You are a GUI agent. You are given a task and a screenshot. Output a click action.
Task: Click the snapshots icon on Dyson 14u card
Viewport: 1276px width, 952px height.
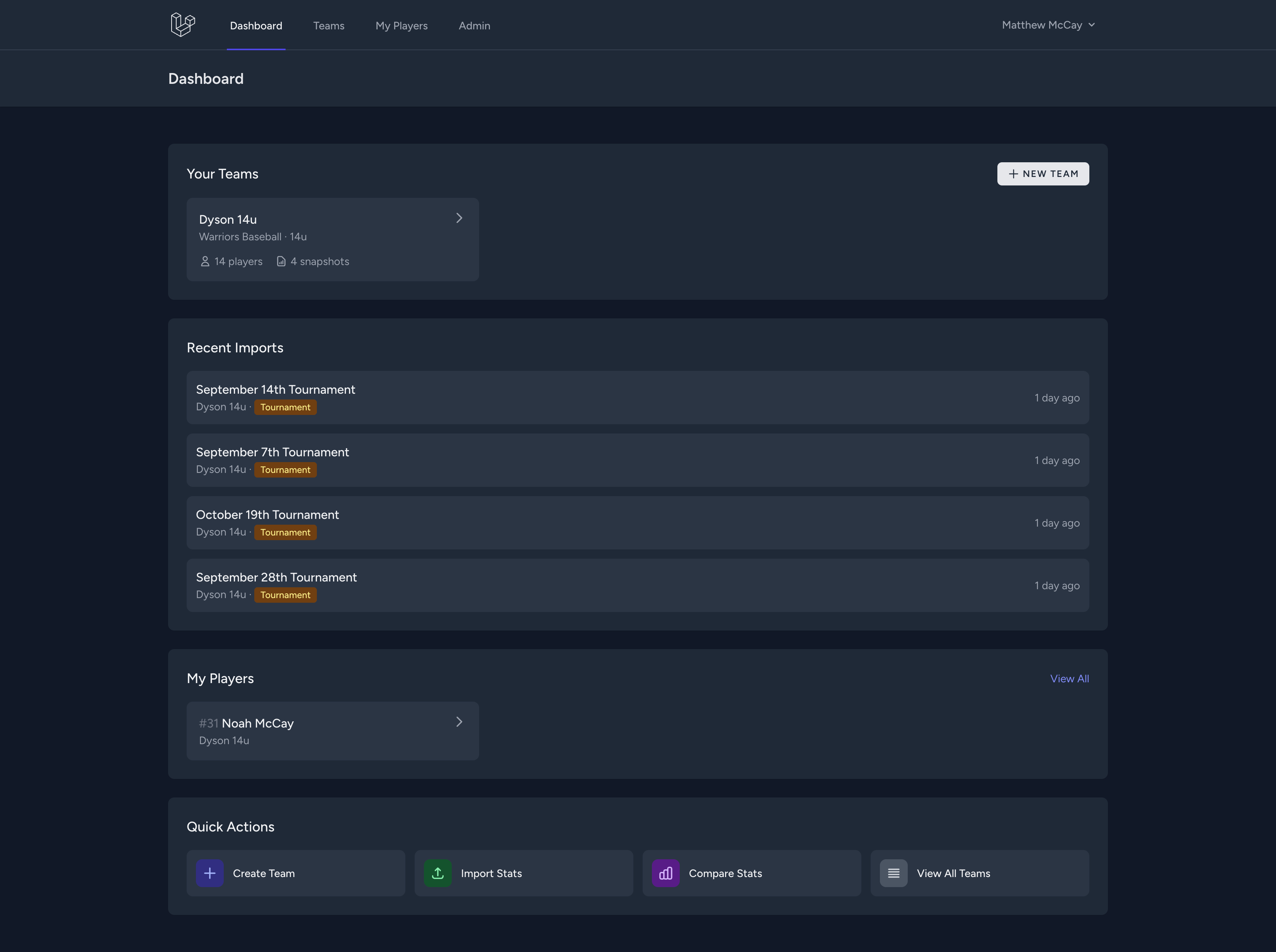(281, 261)
